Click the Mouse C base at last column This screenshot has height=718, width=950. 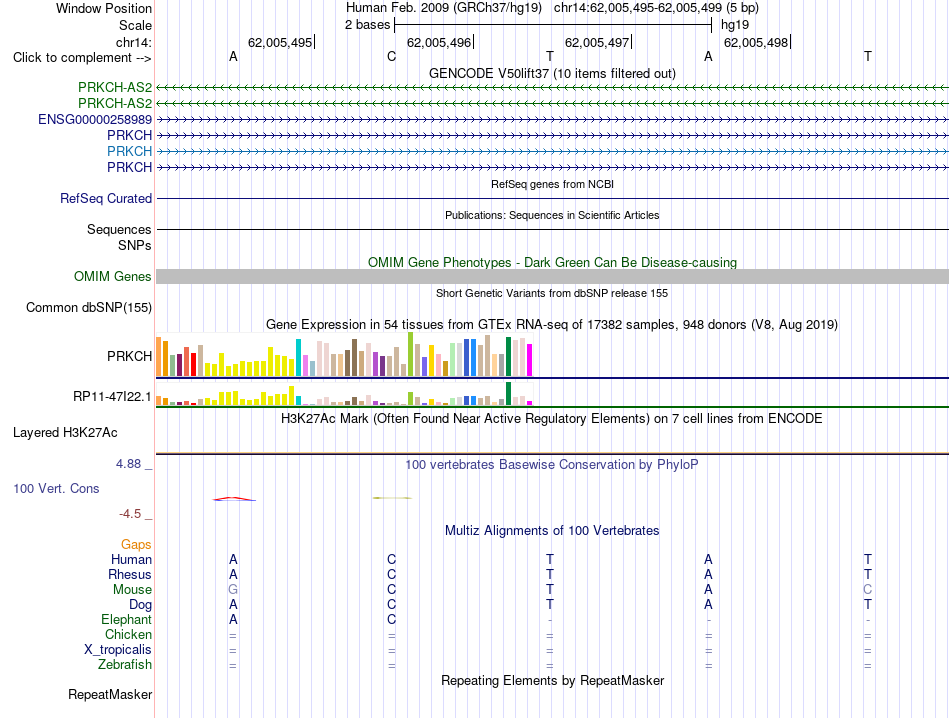tap(868, 590)
